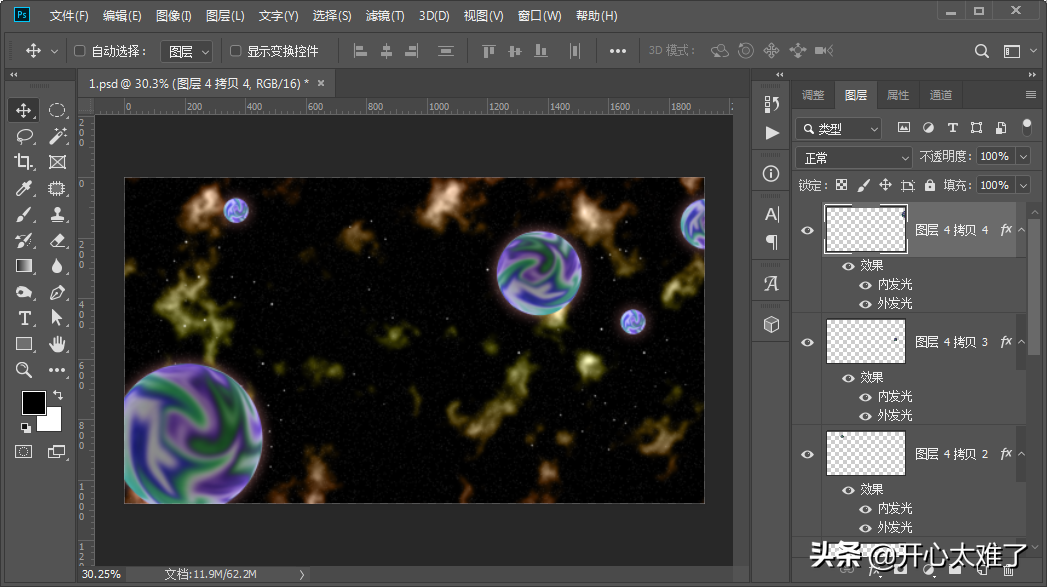Open the 滤镜(T) menu
This screenshot has width=1047, height=587.
(x=385, y=16)
